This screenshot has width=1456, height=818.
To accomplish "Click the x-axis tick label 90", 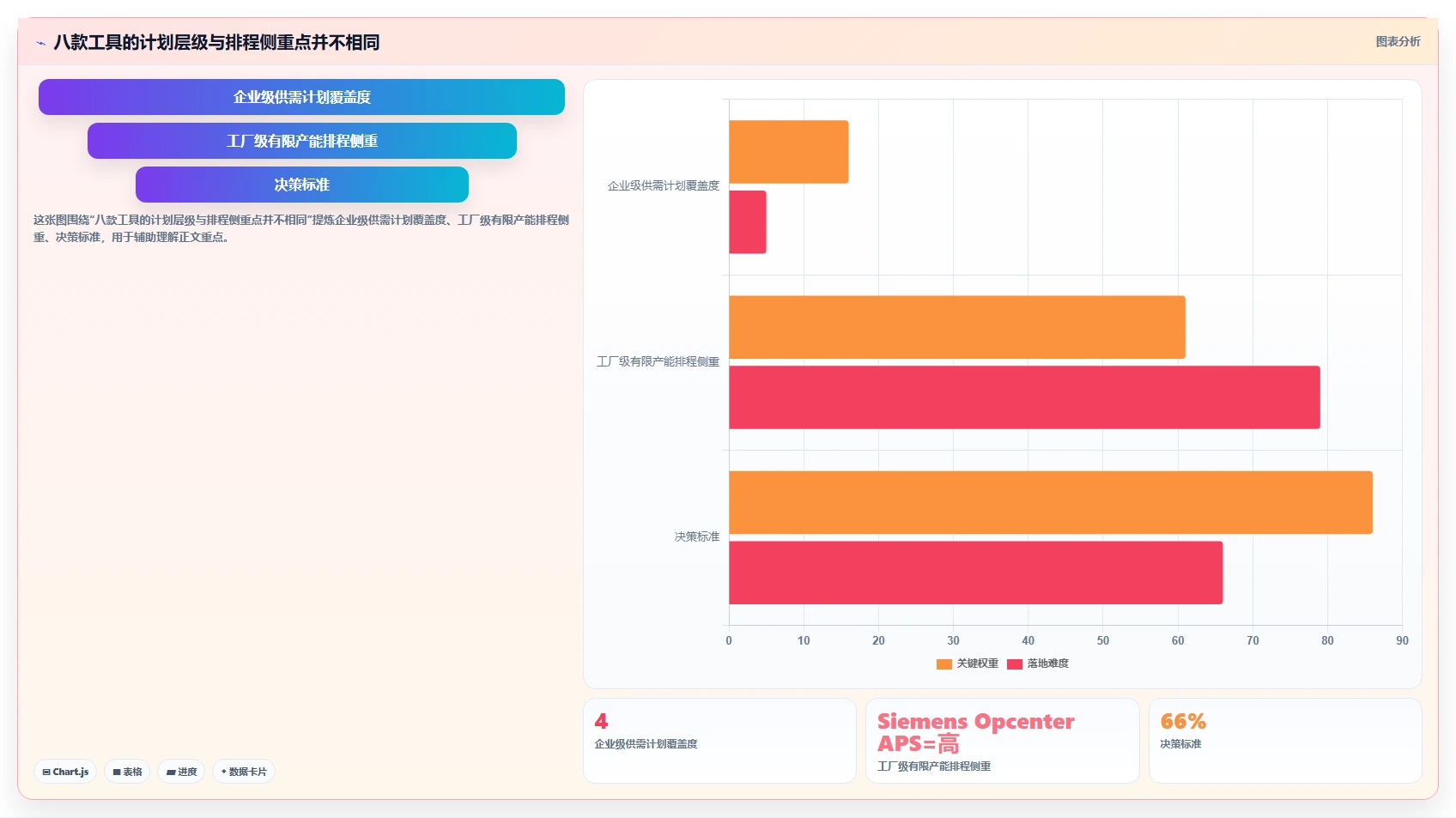I will (1402, 640).
